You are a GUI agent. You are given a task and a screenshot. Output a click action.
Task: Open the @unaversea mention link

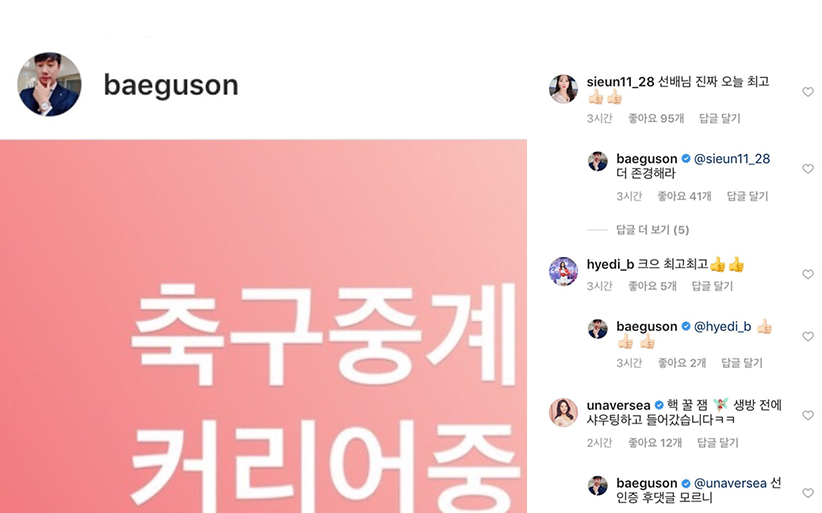[x=730, y=483]
